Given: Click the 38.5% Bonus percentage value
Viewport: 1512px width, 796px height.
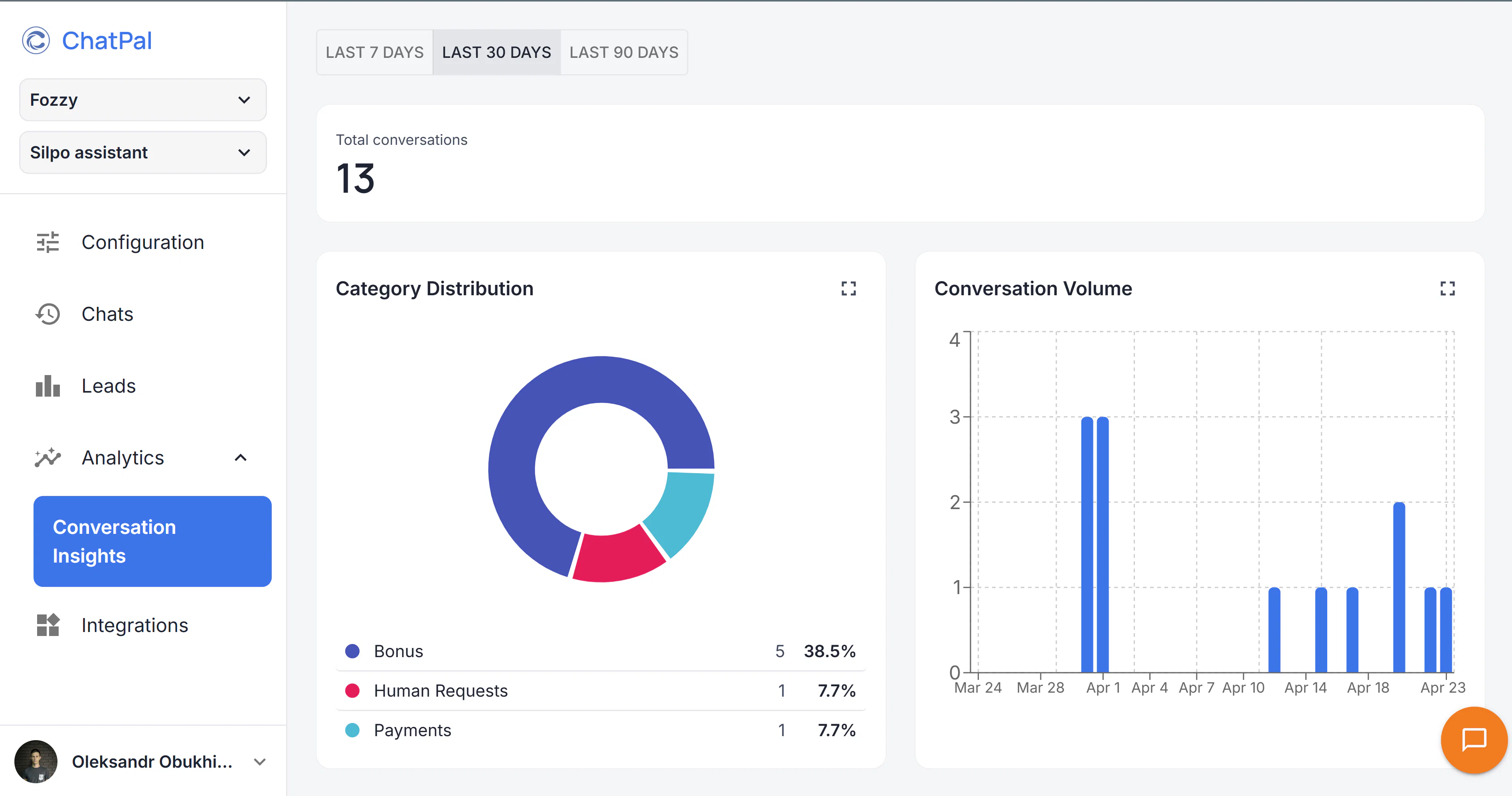Looking at the screenshot, I should tap(829, 651).
